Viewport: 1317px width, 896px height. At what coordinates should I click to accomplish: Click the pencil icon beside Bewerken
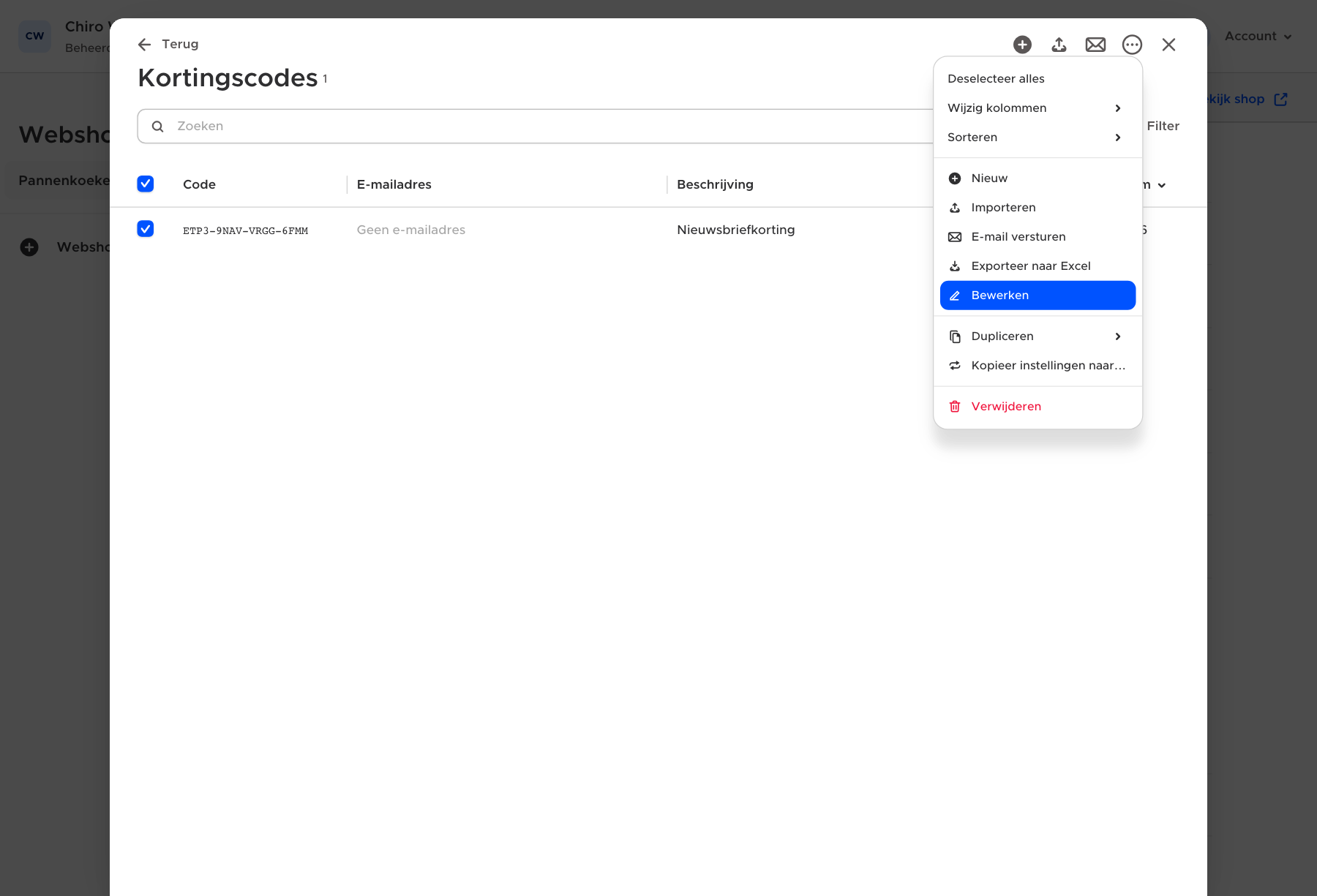tap(955, 295)
